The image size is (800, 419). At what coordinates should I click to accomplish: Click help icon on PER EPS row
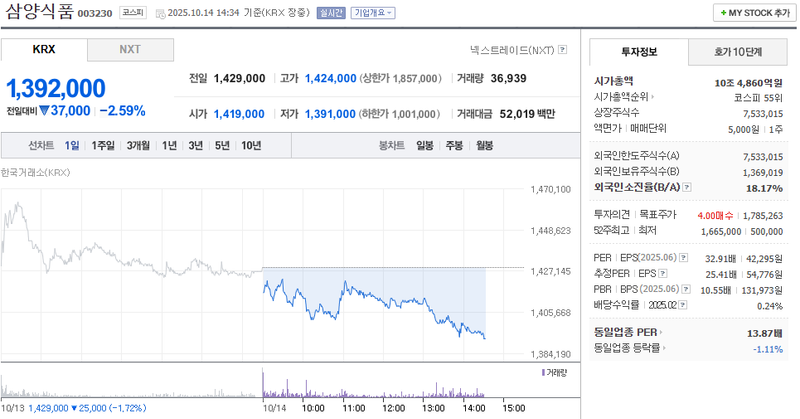click(687, 257)
